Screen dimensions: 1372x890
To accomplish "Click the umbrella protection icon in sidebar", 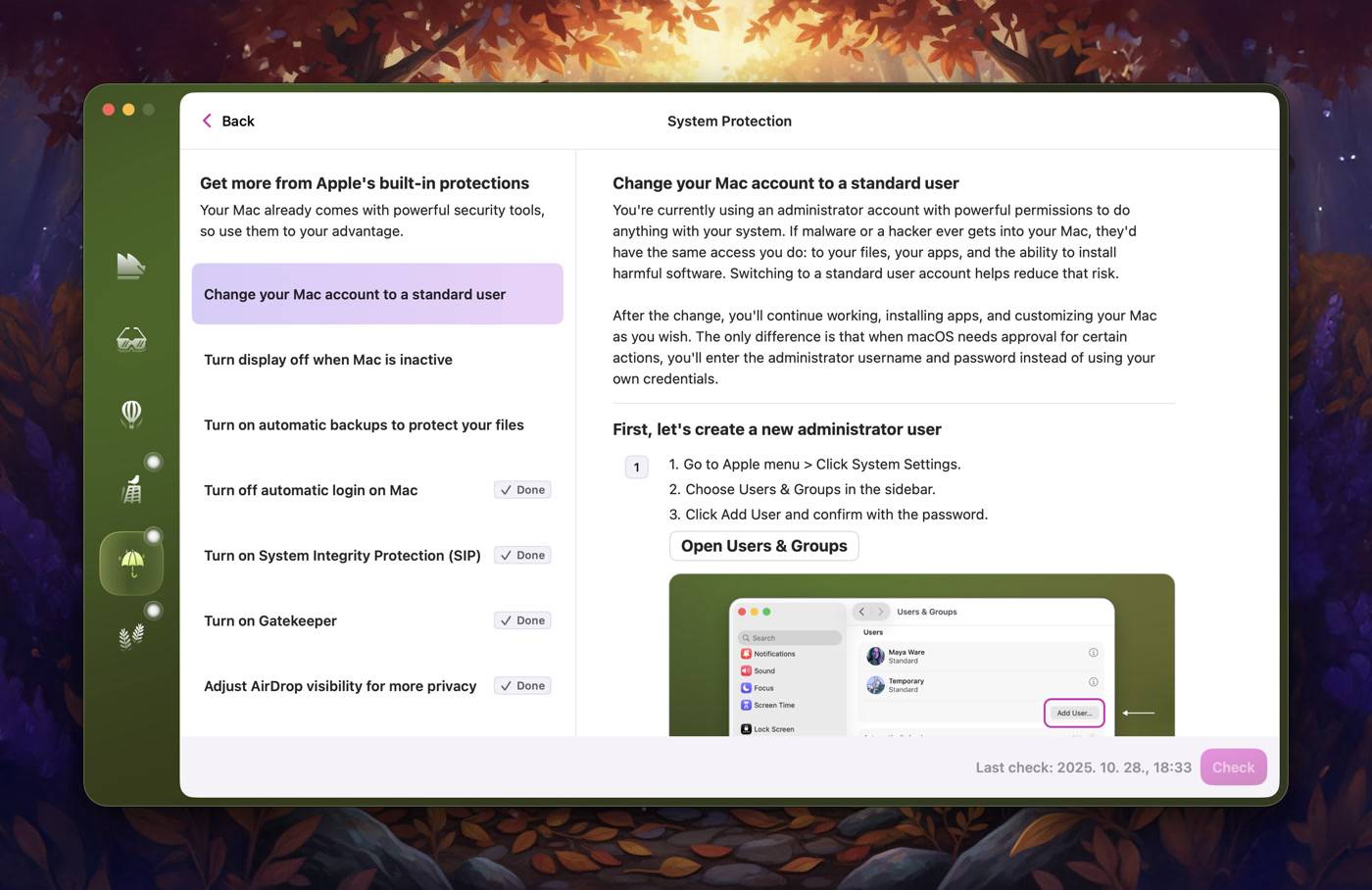I will coord(131,564).
